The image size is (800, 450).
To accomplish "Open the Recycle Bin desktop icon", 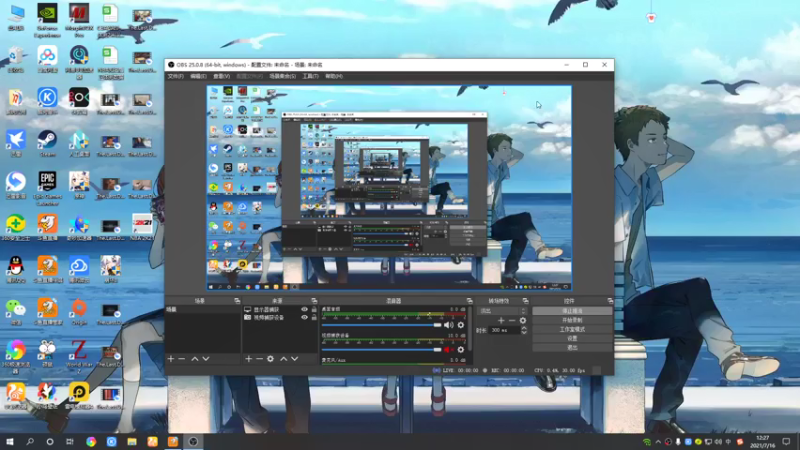I will point(16,60).
